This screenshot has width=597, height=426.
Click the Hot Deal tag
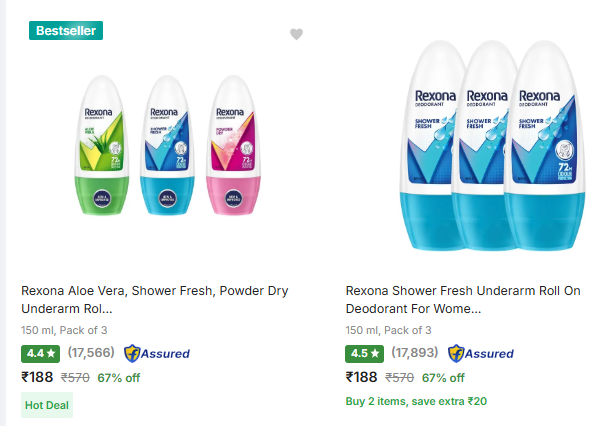tap(47, 405)
